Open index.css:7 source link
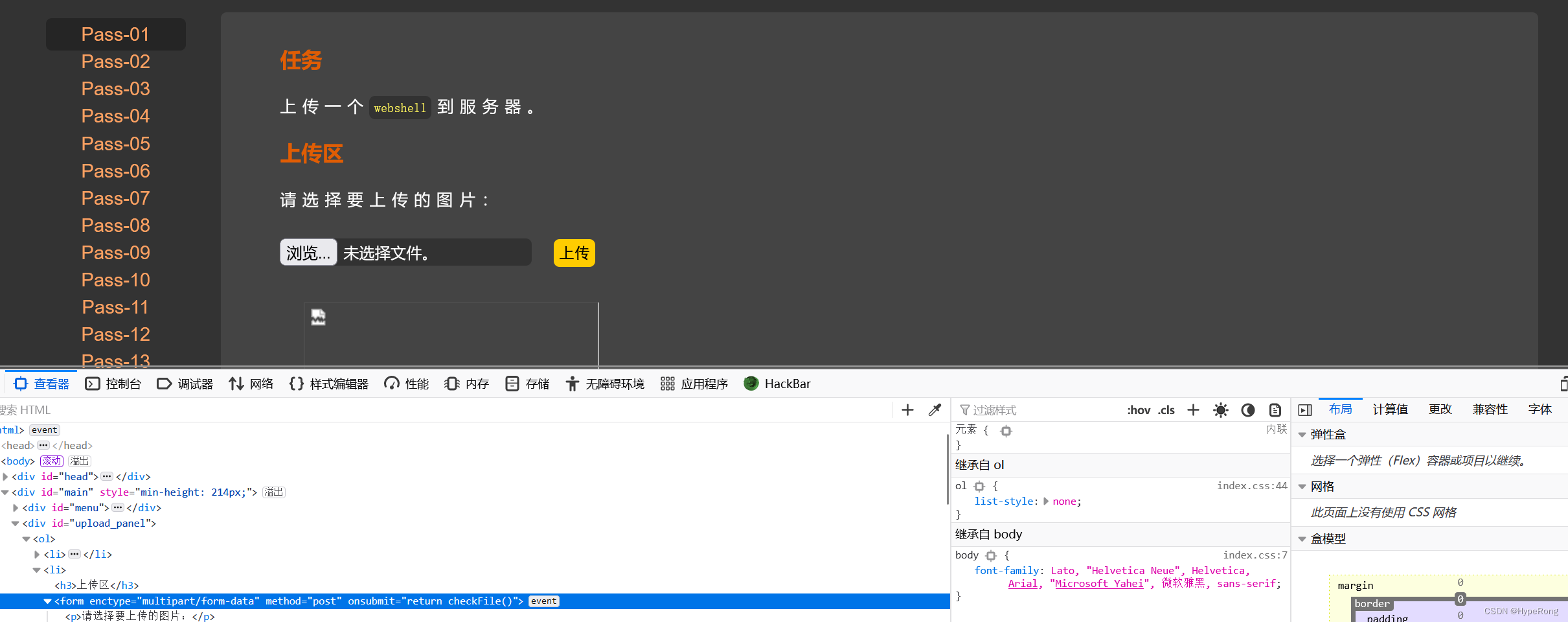This screenshot has height=622, width=1568. pos(1255,555)
